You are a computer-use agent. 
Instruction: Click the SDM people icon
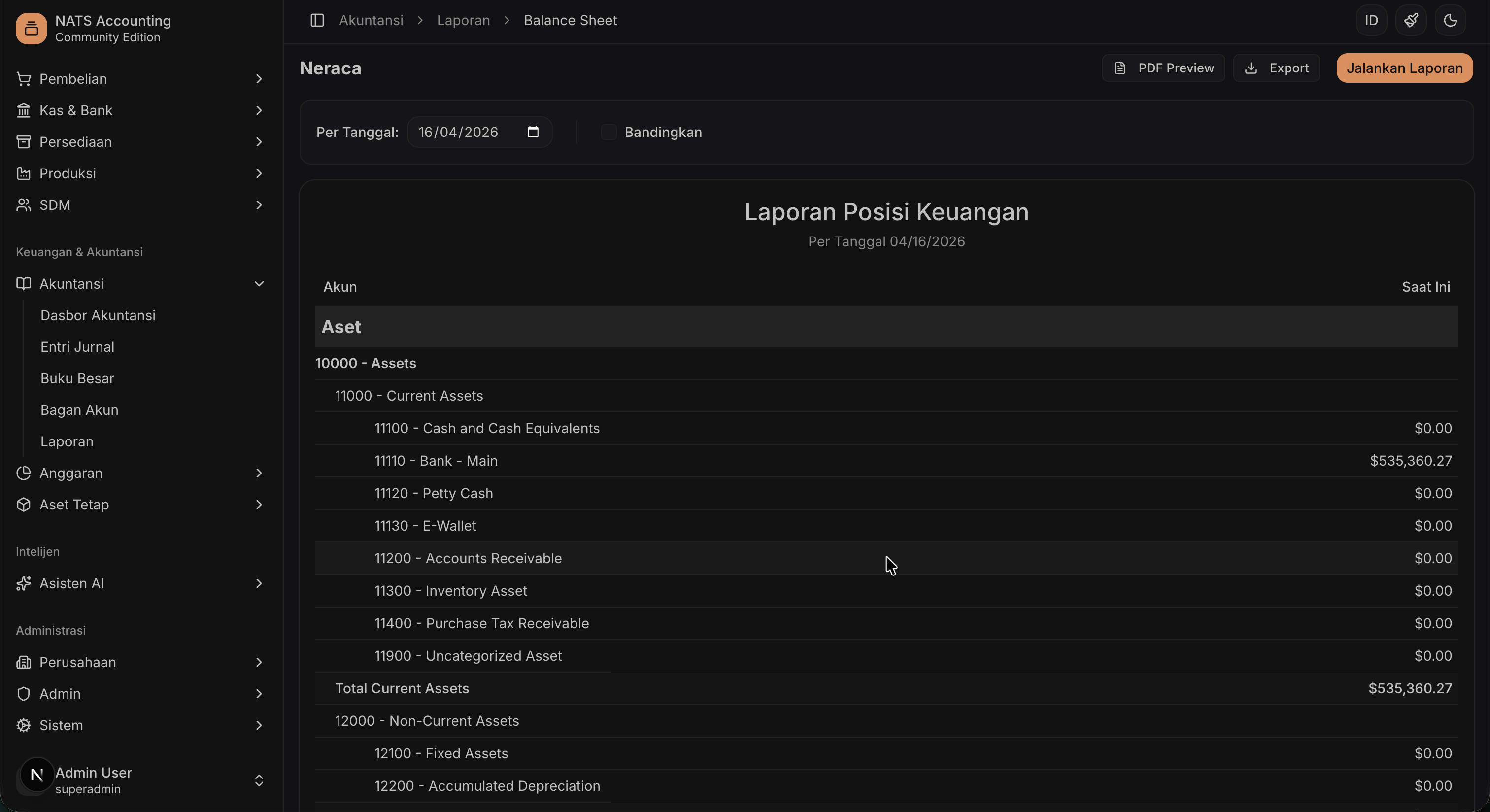[24, 205]
